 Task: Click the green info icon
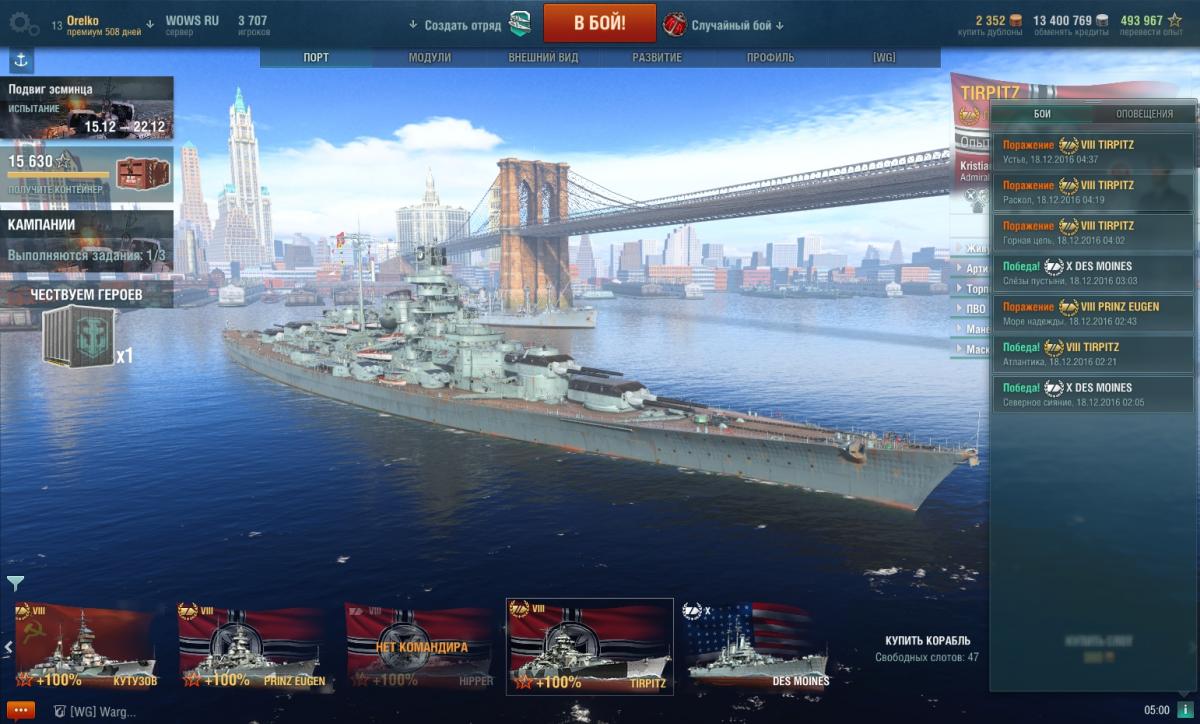pos(1184,710)
